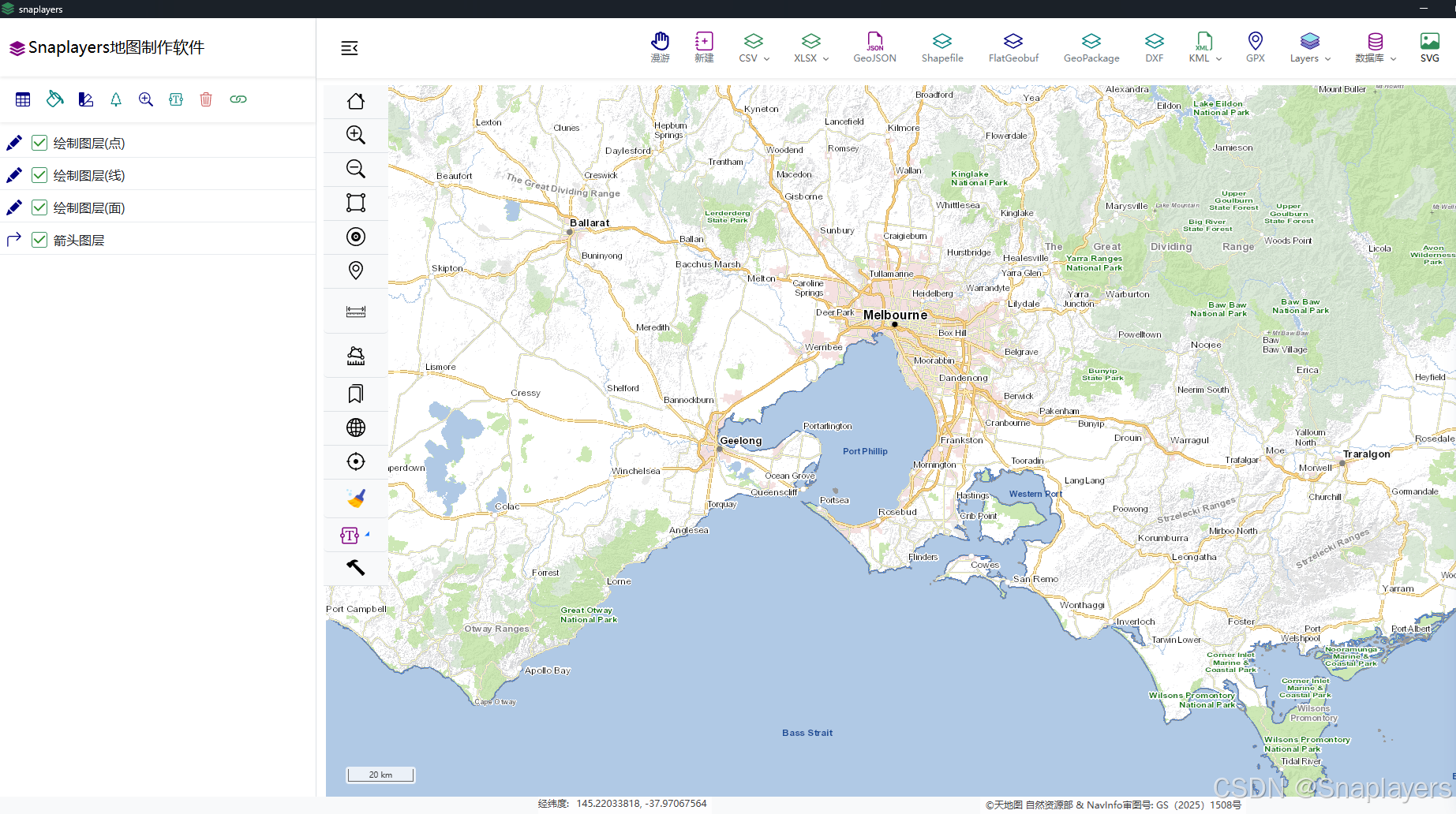Image resolution: width=1456 pixels, height=814 pixels.
Task: Toggle 绘制图层(面) layer checkbox
Action: point(39,207)
